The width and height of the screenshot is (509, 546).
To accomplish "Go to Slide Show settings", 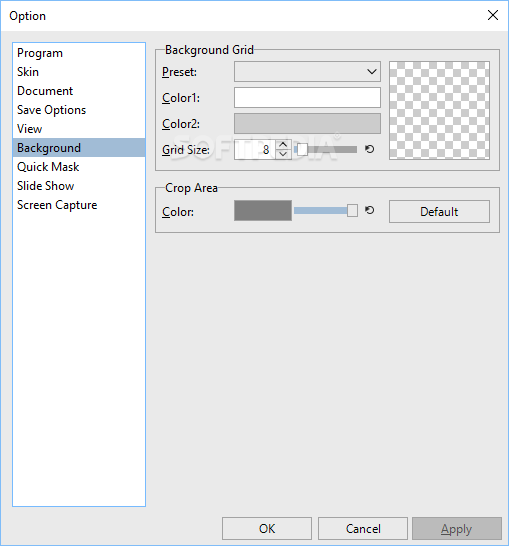I will (x=79, y=186).
